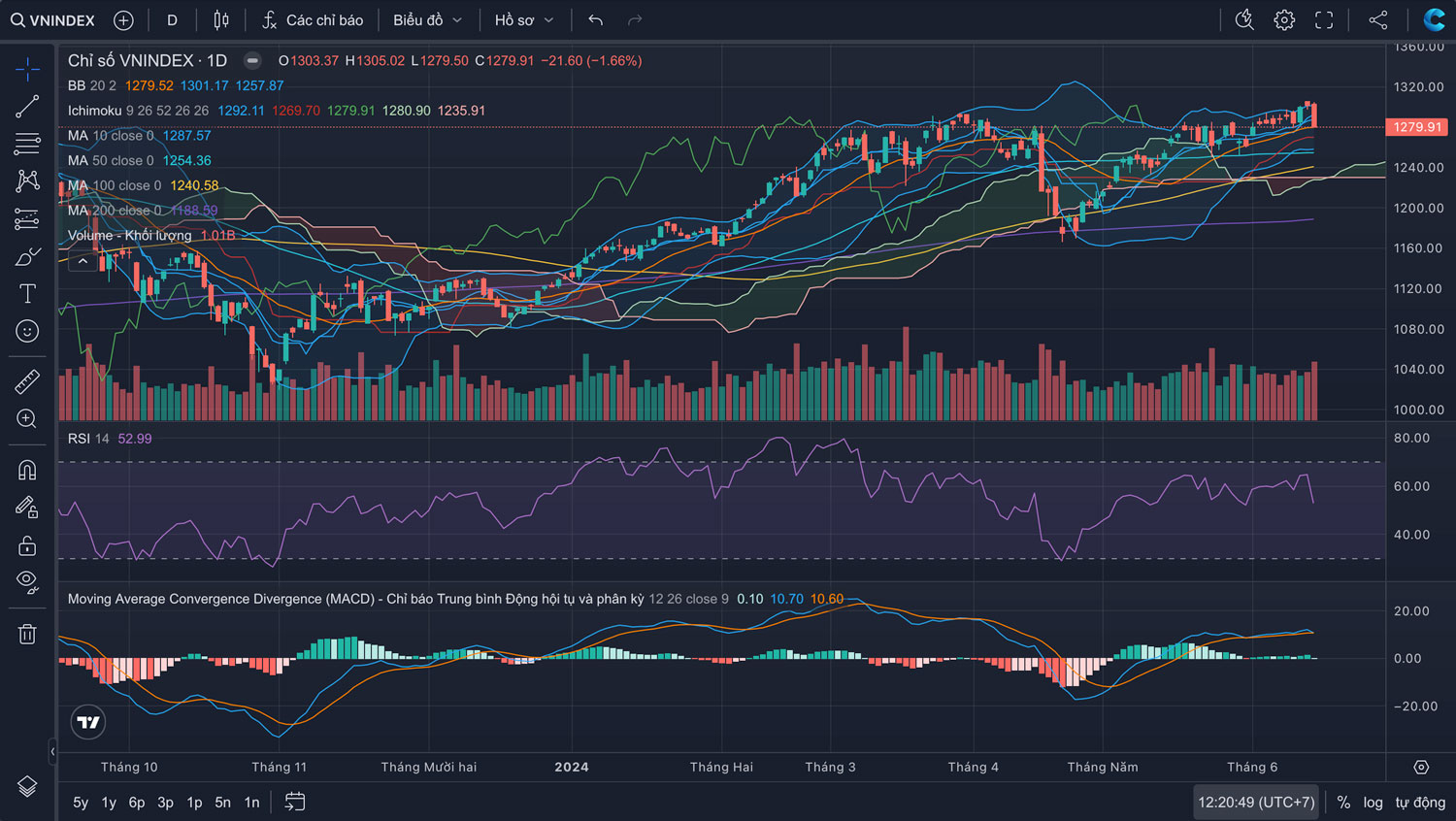Select the 6p time range
The width and height of the screenshot is (1456, 821).
coord(137,803)
